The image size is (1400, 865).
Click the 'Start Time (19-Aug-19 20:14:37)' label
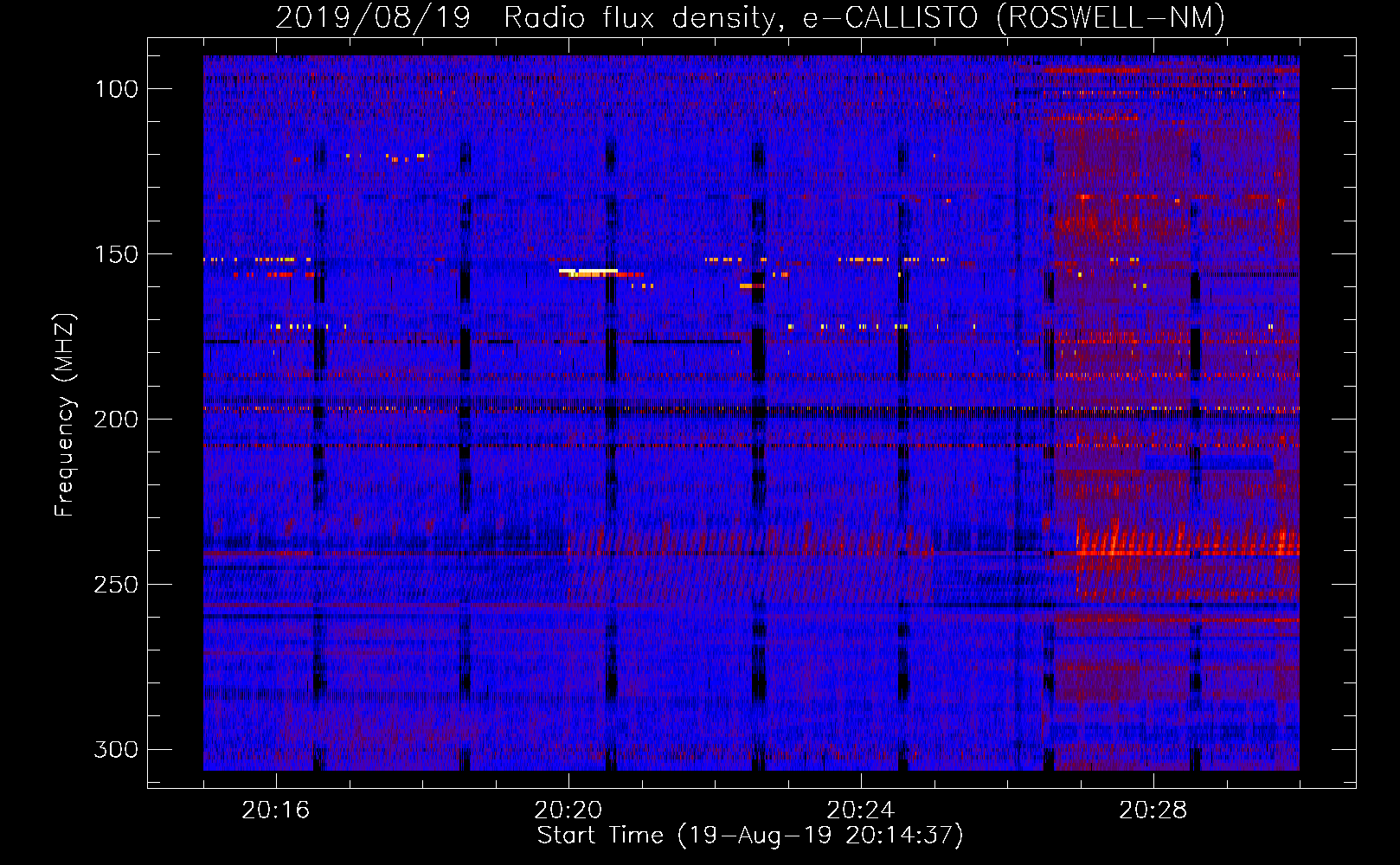pyautogui.click(x=750, y=836)
